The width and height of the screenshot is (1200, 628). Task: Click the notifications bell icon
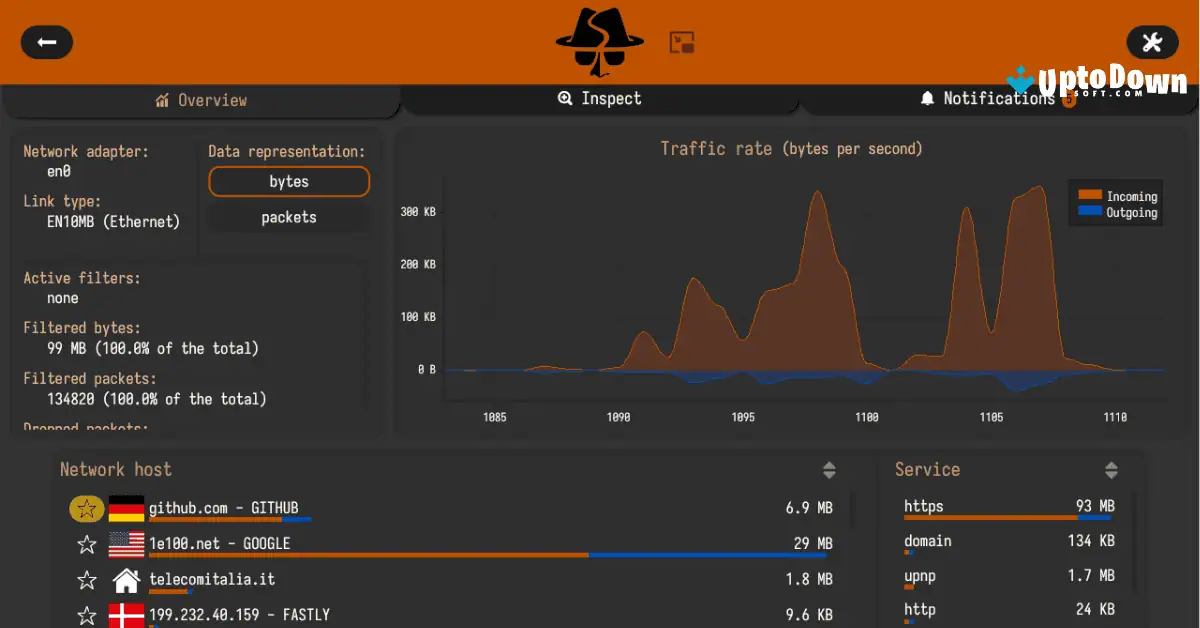tap(930, 97)
